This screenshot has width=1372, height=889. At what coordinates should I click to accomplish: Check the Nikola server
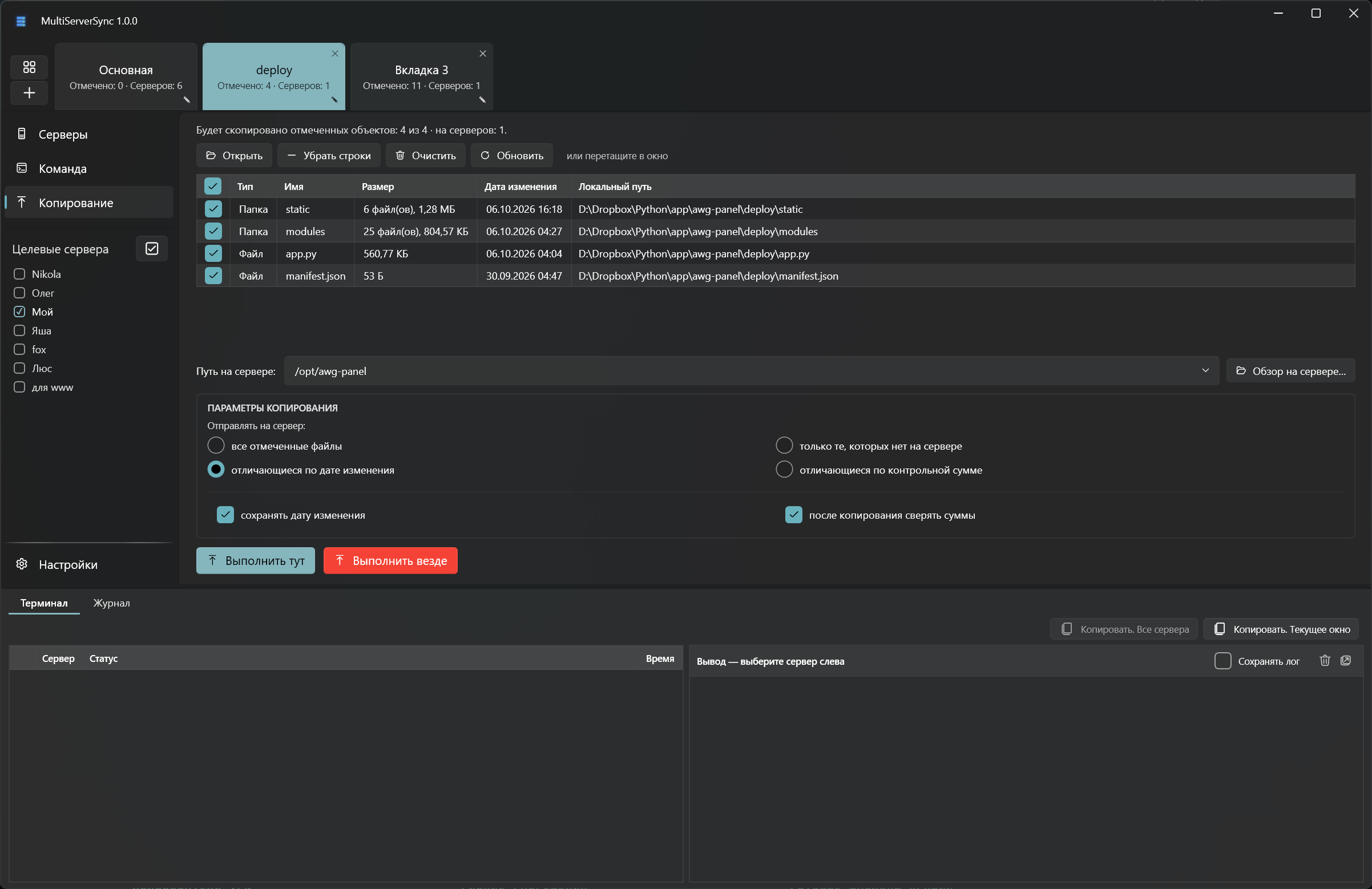coord(19,274)
